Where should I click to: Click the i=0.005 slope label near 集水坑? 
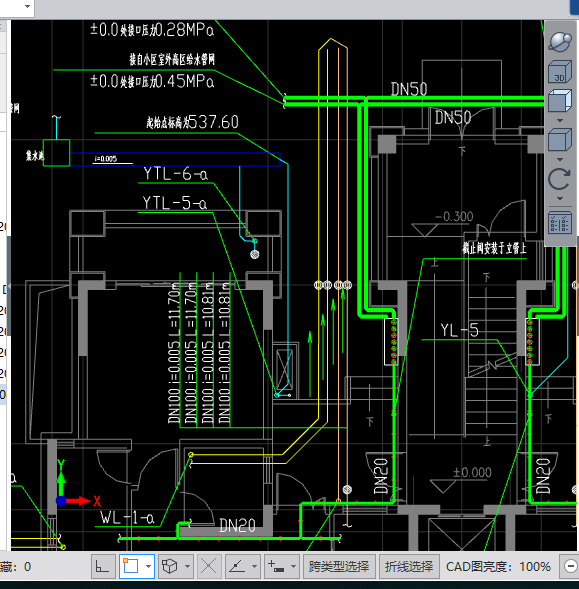(x=105, y=159)
